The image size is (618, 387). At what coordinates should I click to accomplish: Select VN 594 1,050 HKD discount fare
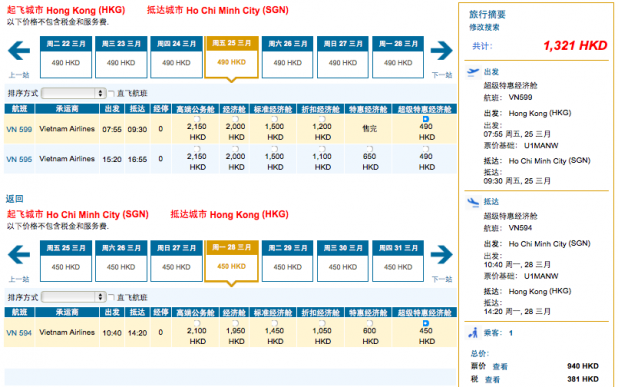(x=322, y=323)
